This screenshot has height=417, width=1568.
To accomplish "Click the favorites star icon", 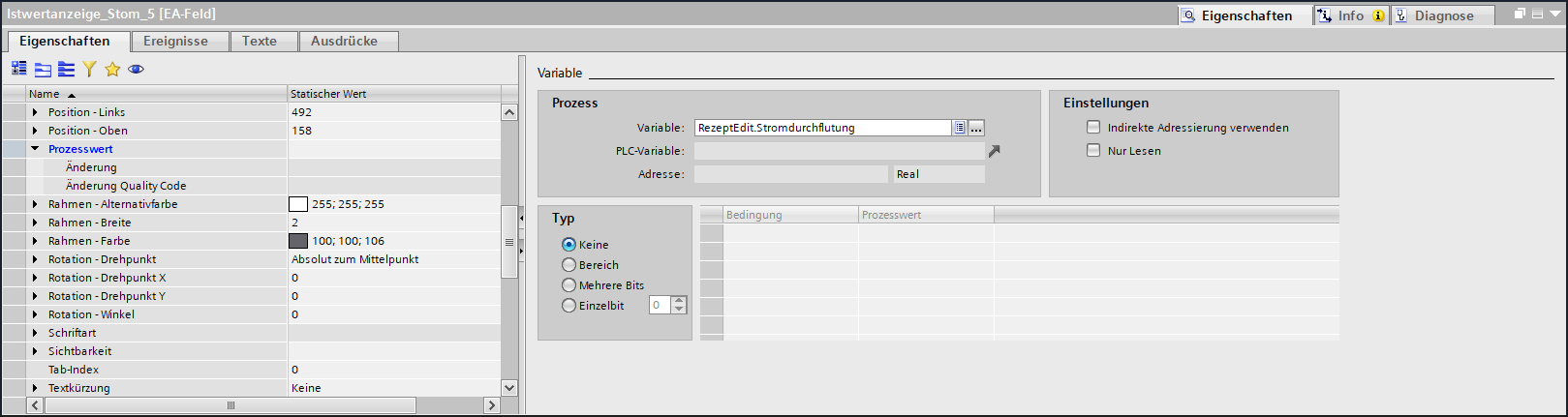I will [112, 69].
